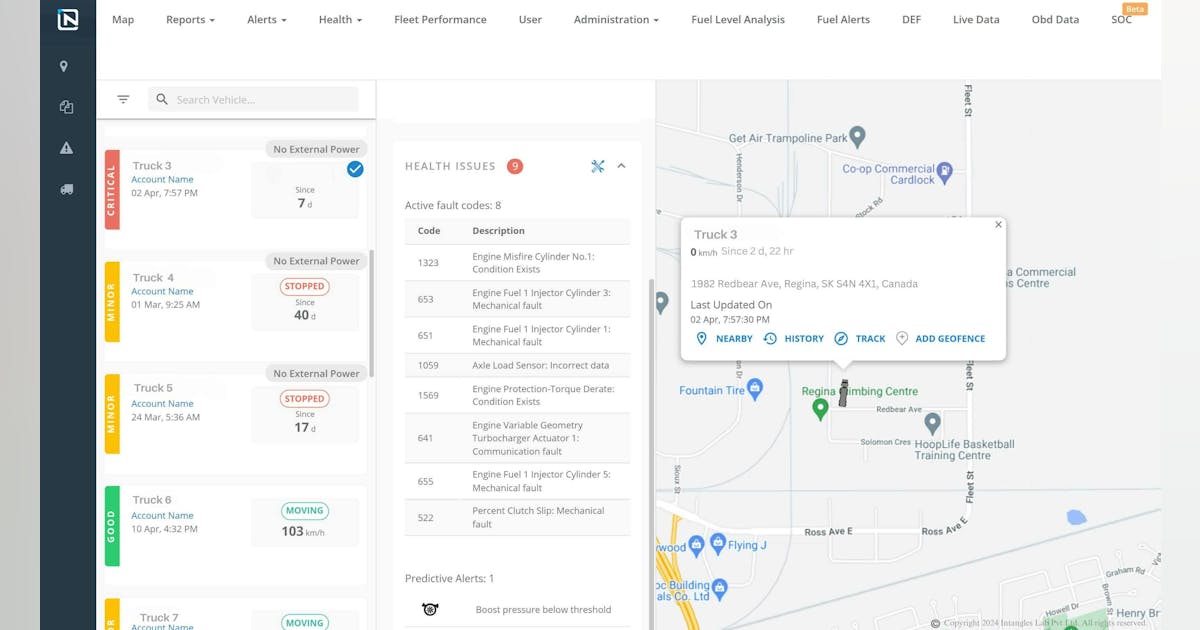Open maintenance tools icon on Health Issues panel

pyautogui.click(x=598, y=166)
